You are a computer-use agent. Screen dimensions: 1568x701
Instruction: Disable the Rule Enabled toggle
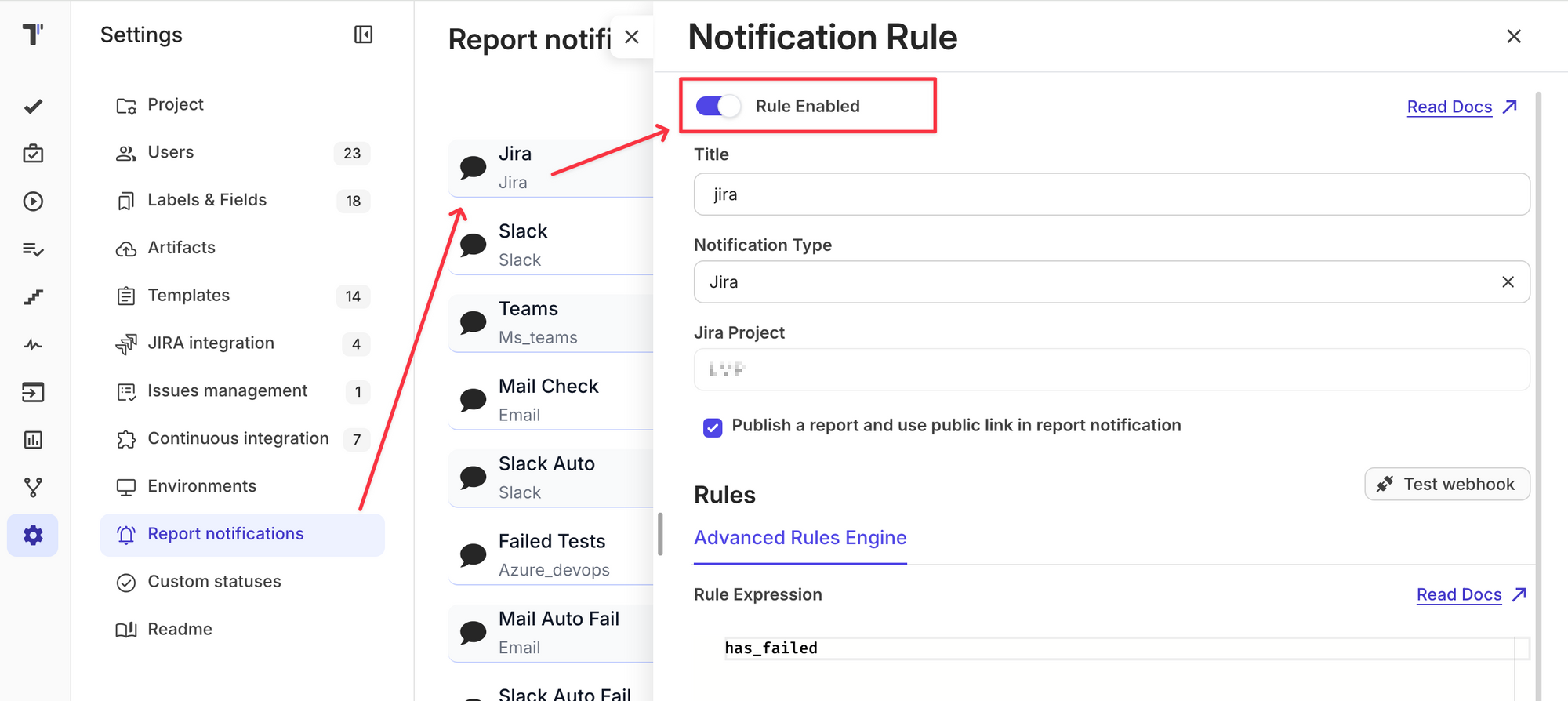716,105
